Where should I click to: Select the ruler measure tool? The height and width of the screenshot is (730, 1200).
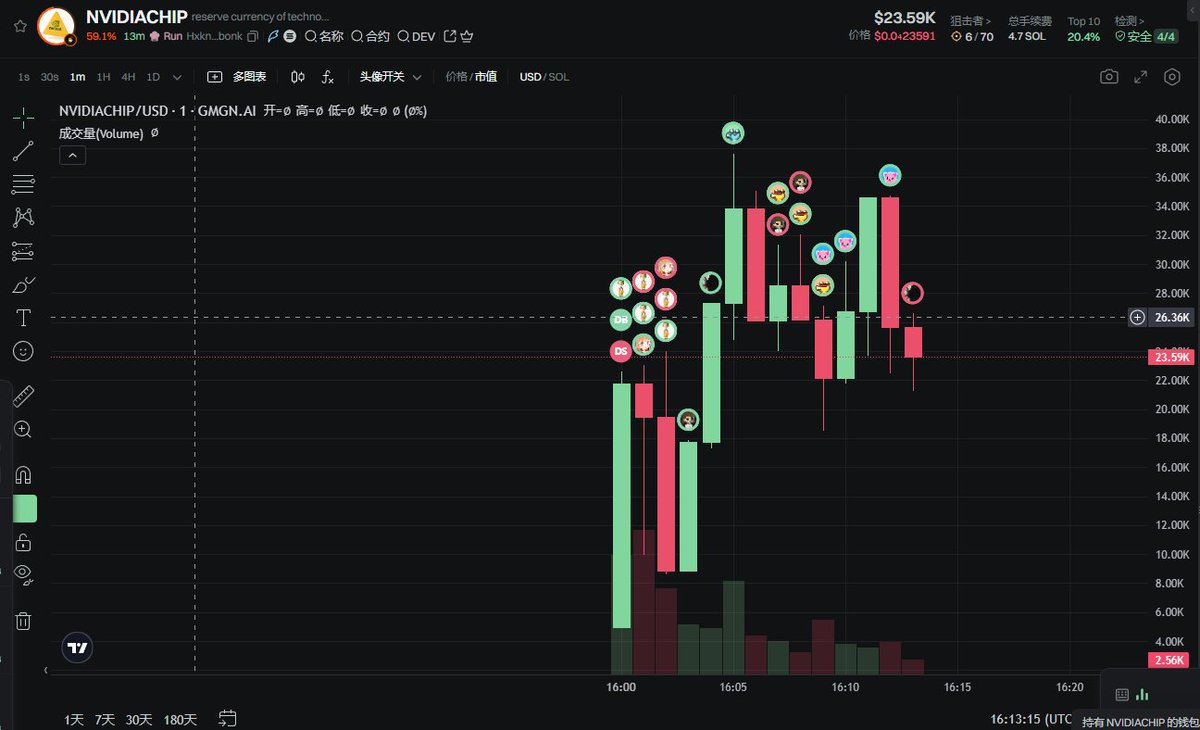point(23,397)
